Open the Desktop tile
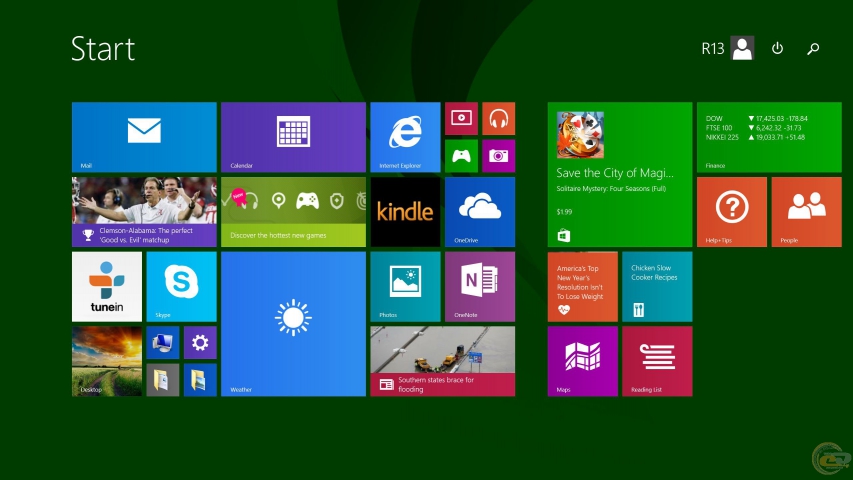This screenshot has height=480, width=853. coord(107,361)
